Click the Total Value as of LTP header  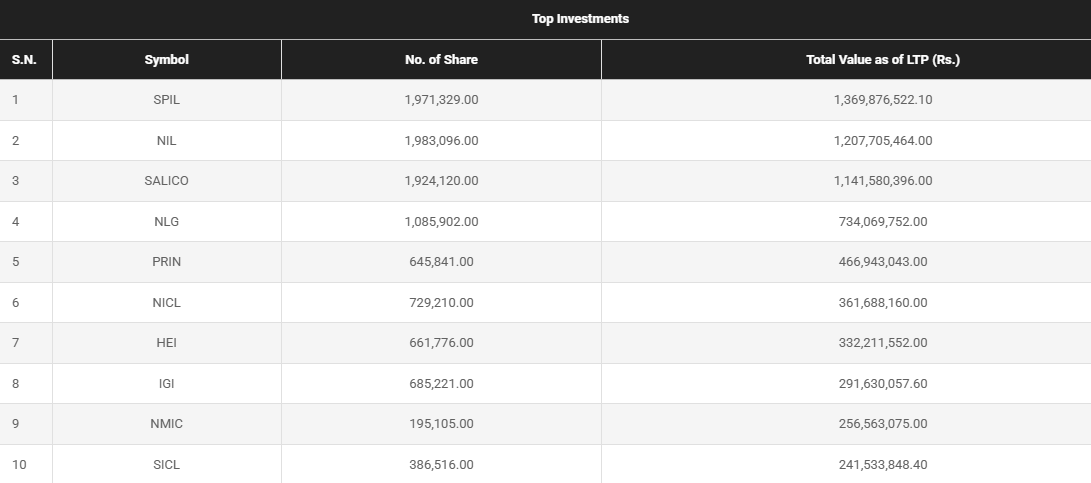[882, 60]
